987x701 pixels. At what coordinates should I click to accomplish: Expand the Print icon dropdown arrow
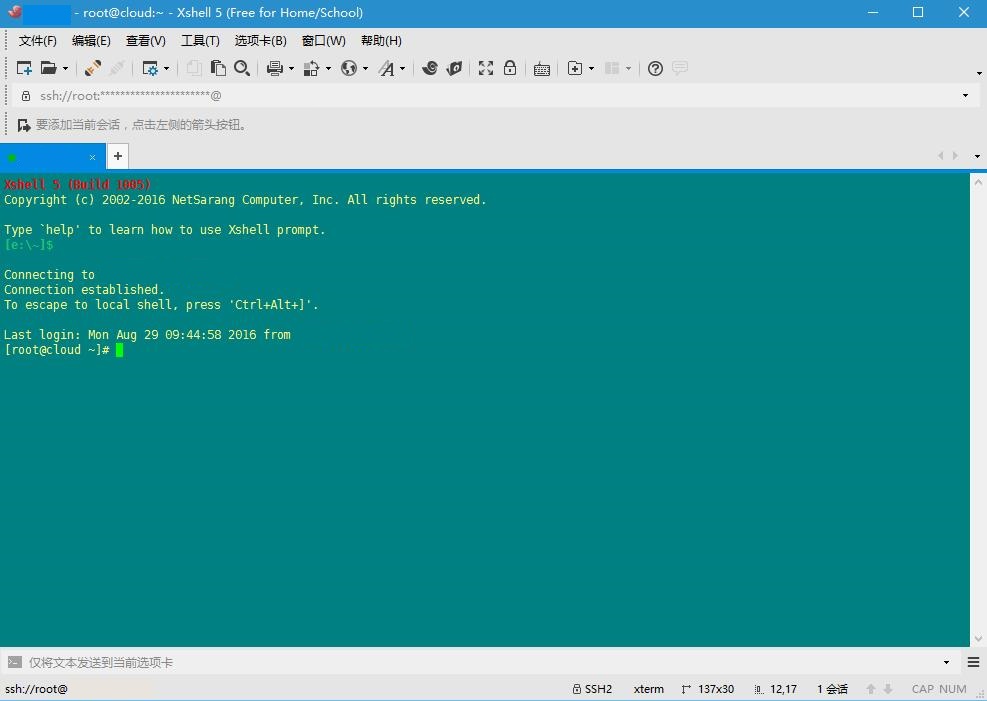coord(291,68)
